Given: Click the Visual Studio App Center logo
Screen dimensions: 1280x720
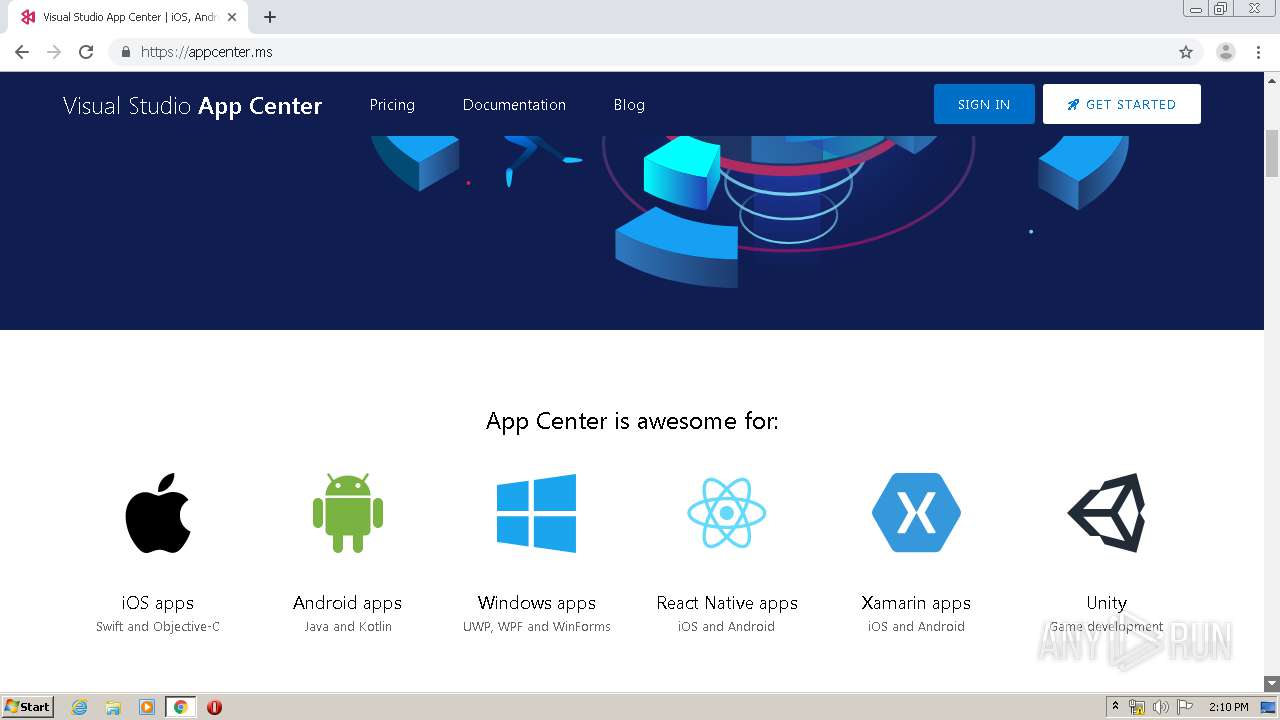Looking at the screenshot, I should click(x=192, y=106).
